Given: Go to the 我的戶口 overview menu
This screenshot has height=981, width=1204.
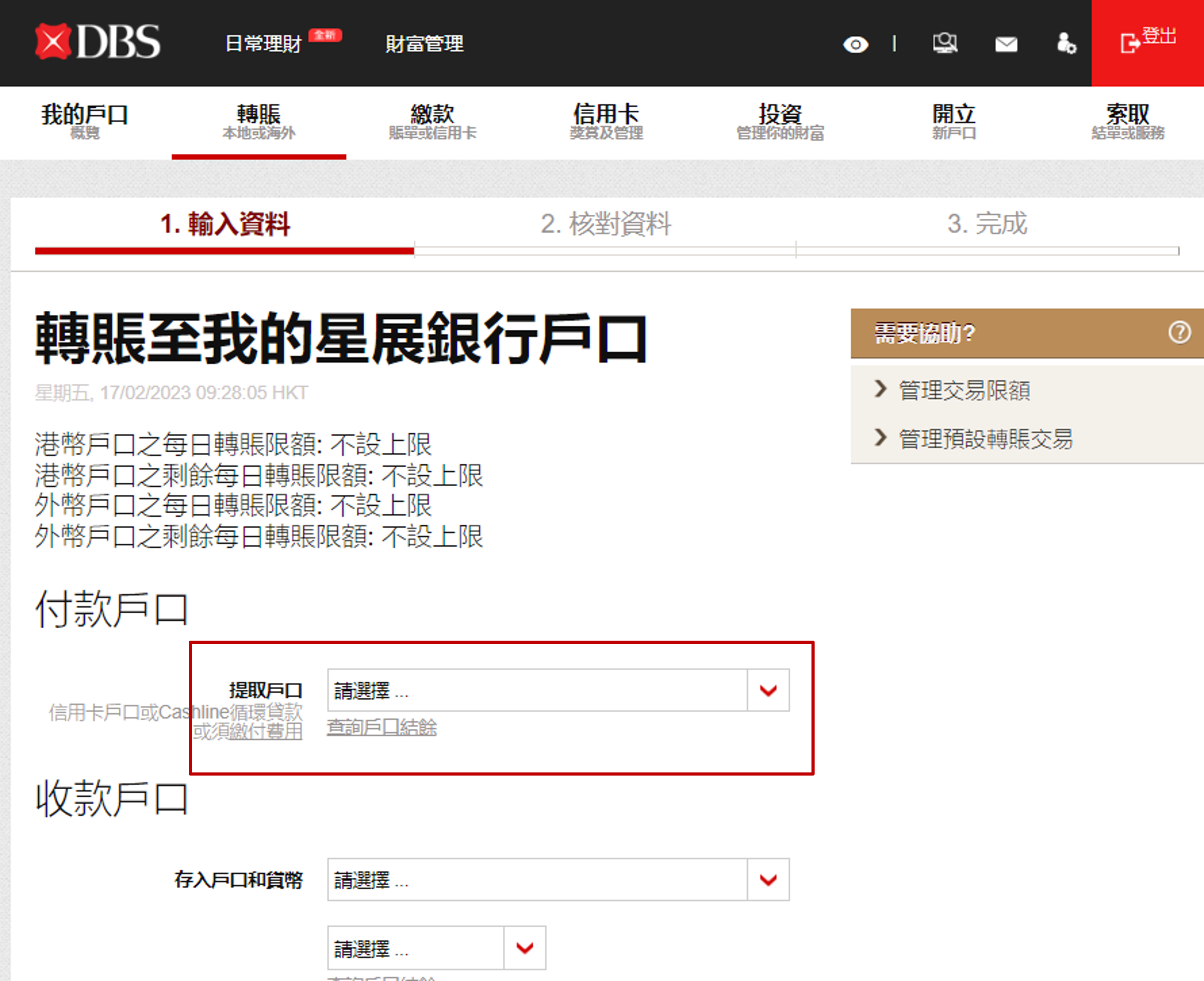Looking at the screenshot, I should (x=85, y=121).
